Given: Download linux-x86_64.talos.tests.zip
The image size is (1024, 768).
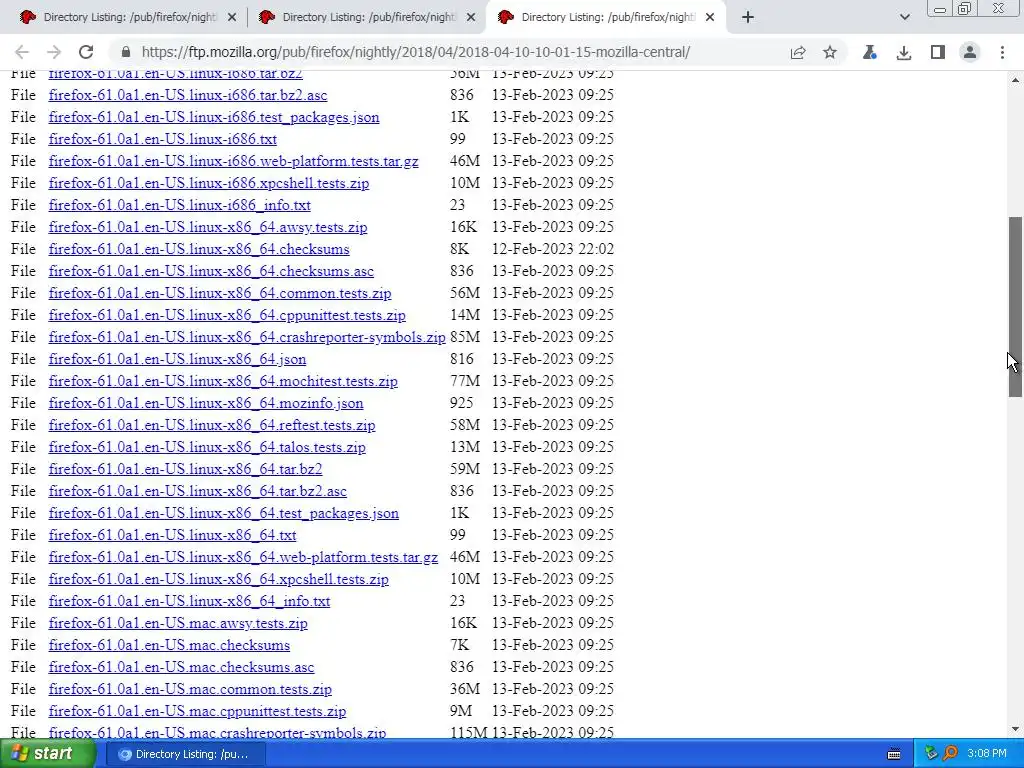Looking at the screenshot, I should (x=207, y=447).
